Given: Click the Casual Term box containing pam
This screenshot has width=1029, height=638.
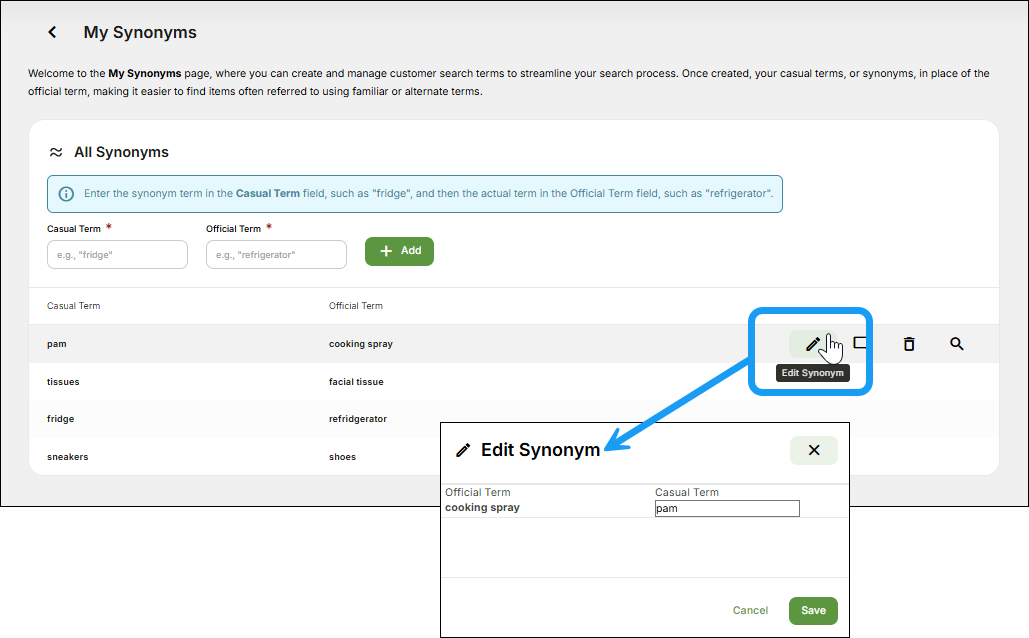Looking at the screenshot, I should (727, 509).
